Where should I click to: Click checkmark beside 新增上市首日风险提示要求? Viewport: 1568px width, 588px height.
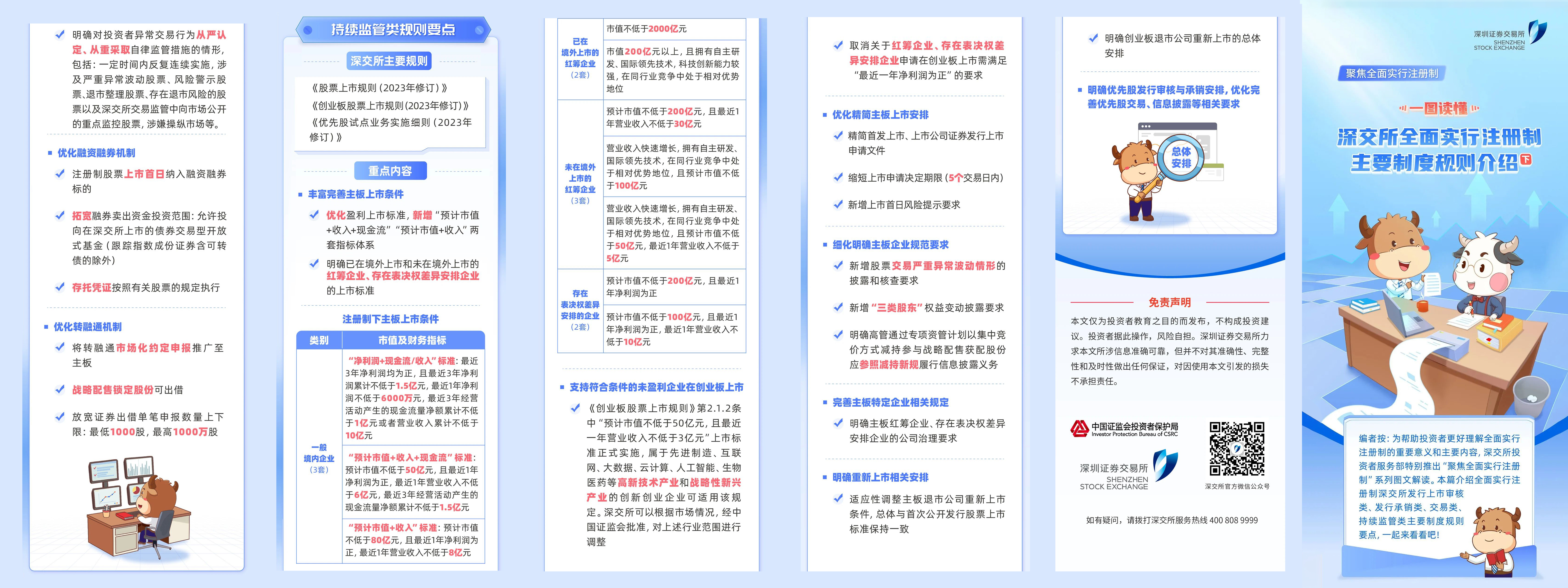838,204
